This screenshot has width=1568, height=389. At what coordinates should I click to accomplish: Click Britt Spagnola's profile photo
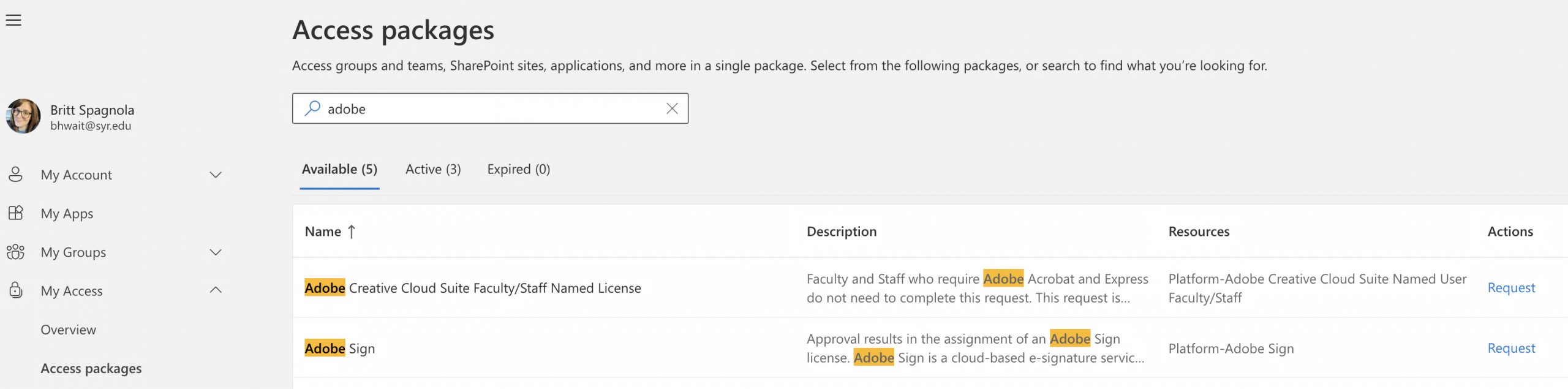23,116
